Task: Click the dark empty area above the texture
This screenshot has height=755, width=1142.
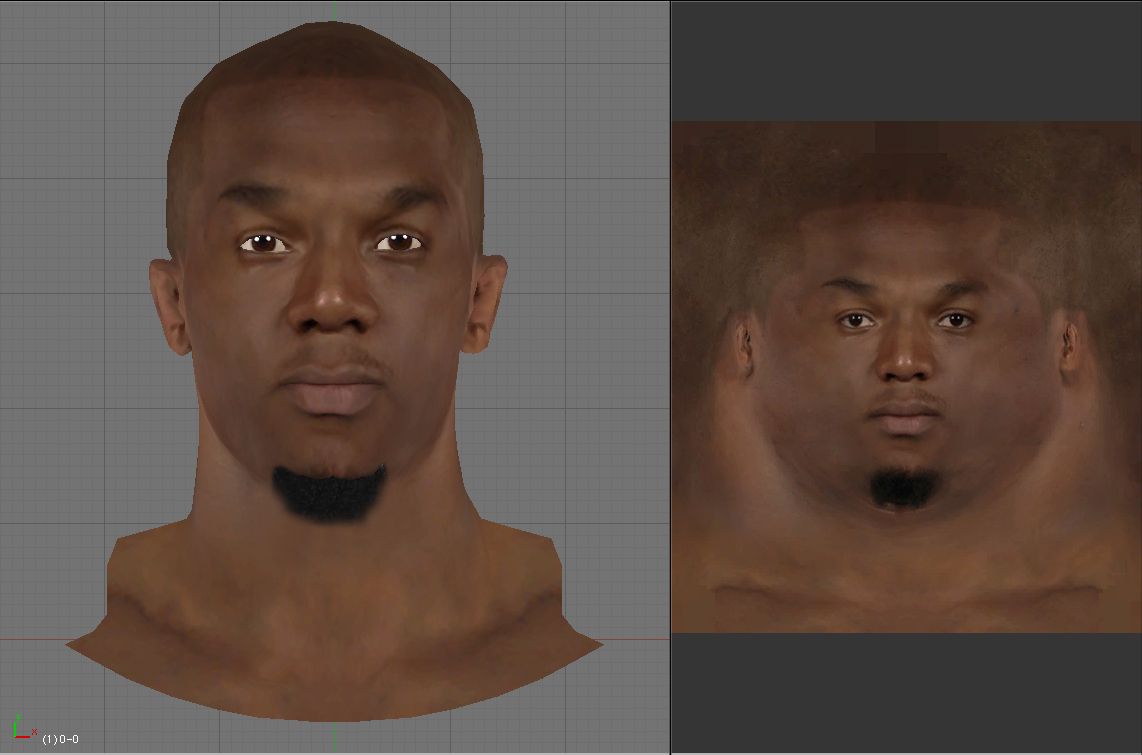Action: point(906,60)
